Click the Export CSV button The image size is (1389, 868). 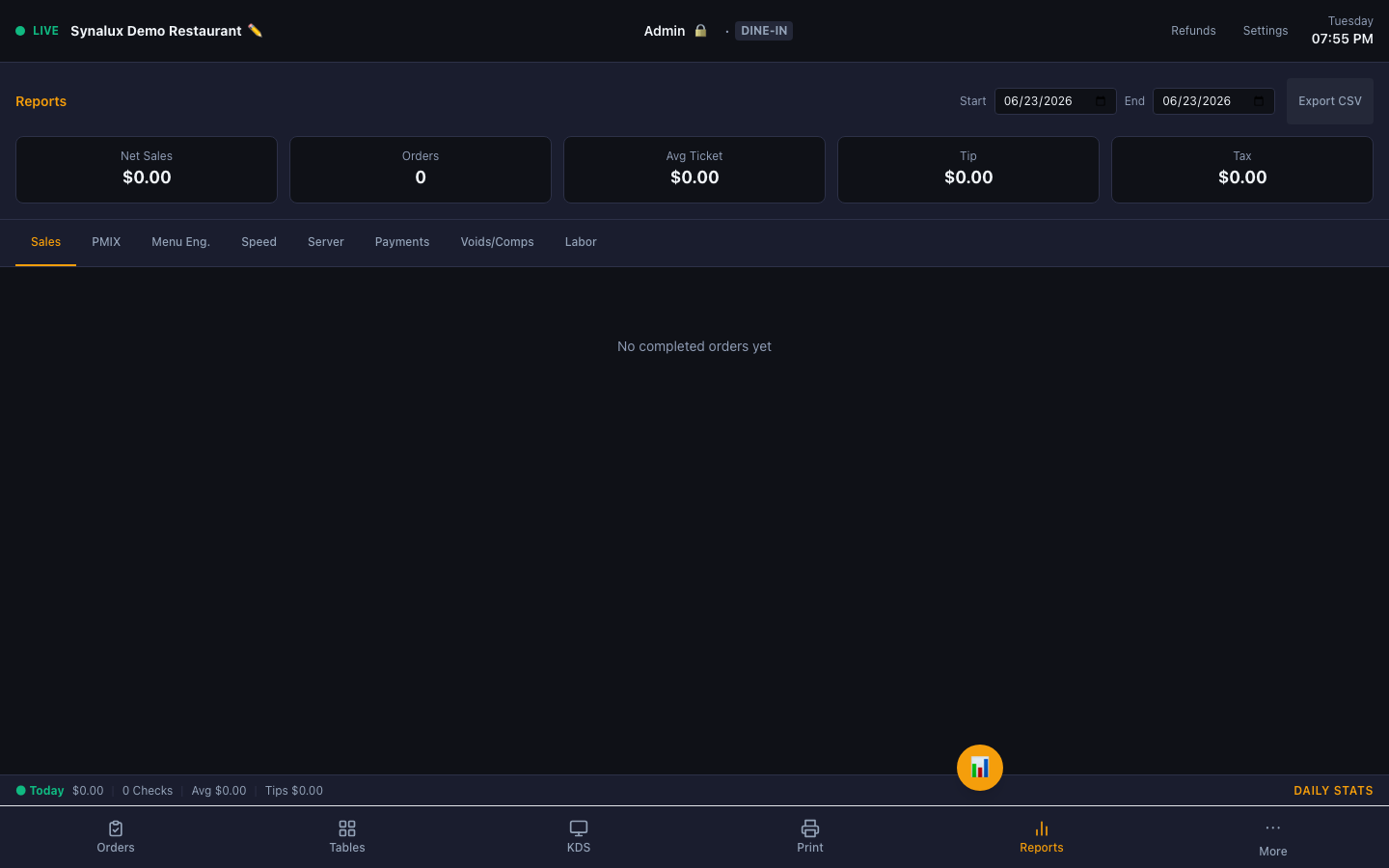pos(1330,101)
